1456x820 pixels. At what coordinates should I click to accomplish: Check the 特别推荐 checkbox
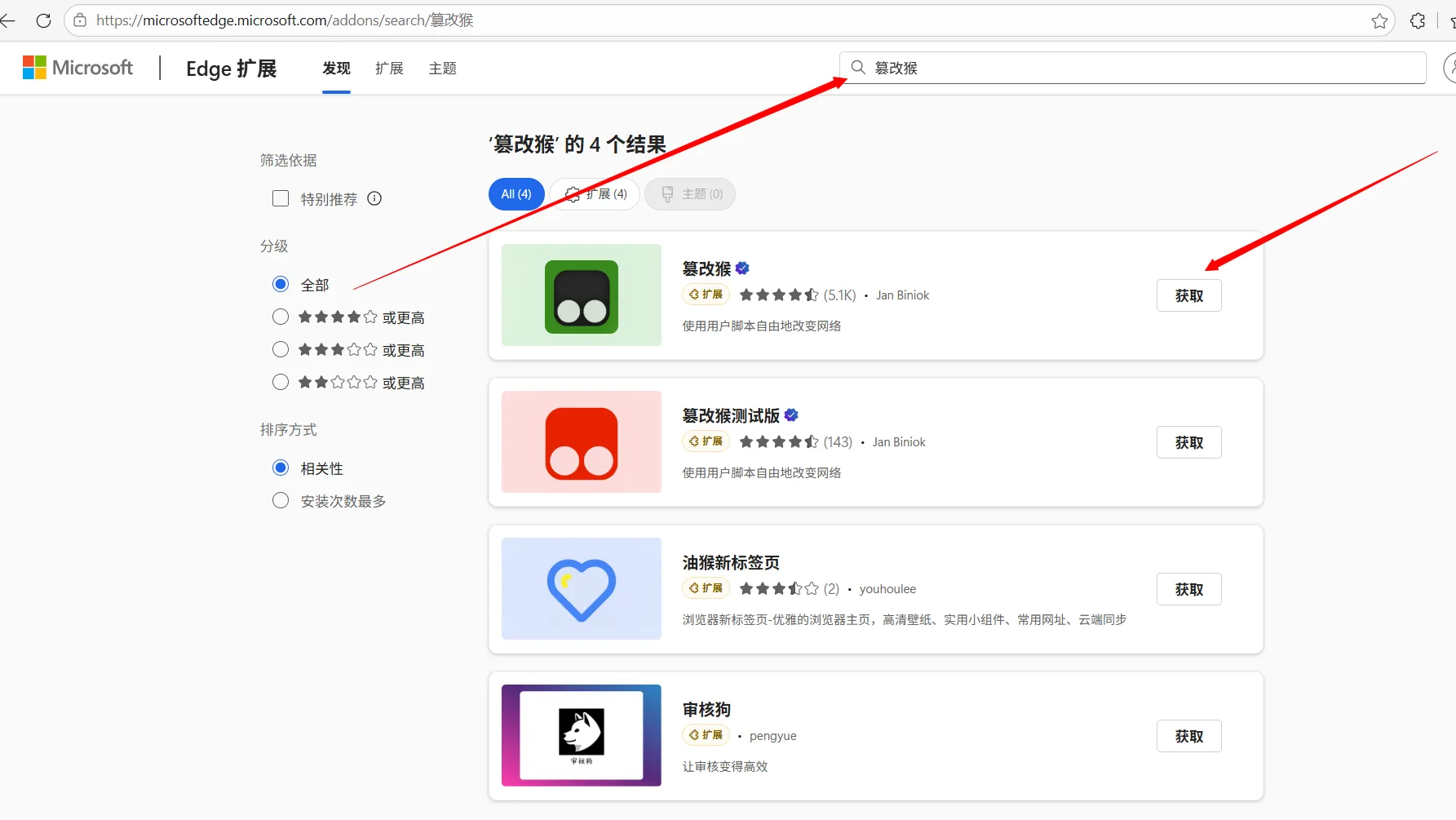[x=280, y=198]
